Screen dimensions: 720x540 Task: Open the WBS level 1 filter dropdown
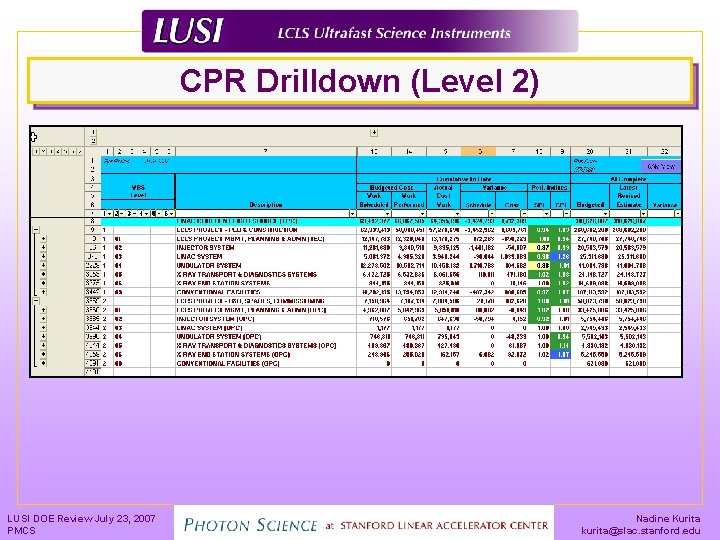pyautogui.click(x=109, y=214)
